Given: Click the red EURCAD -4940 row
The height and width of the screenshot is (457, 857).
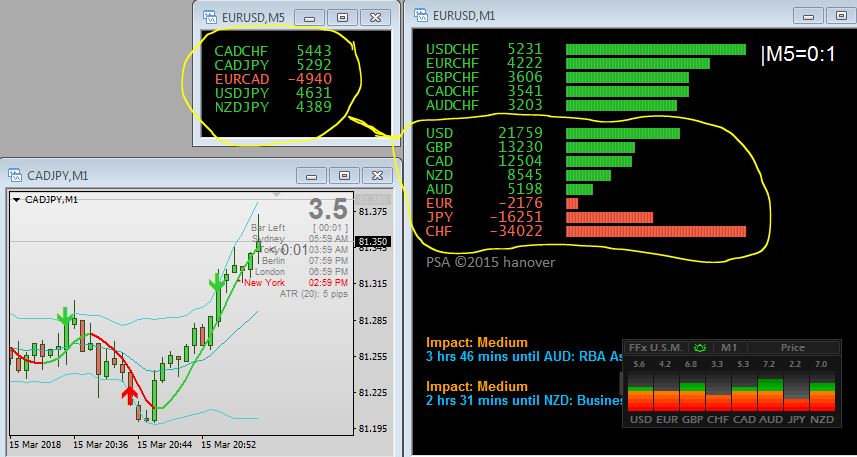Looking at the screenshot, I should (273, 79).
